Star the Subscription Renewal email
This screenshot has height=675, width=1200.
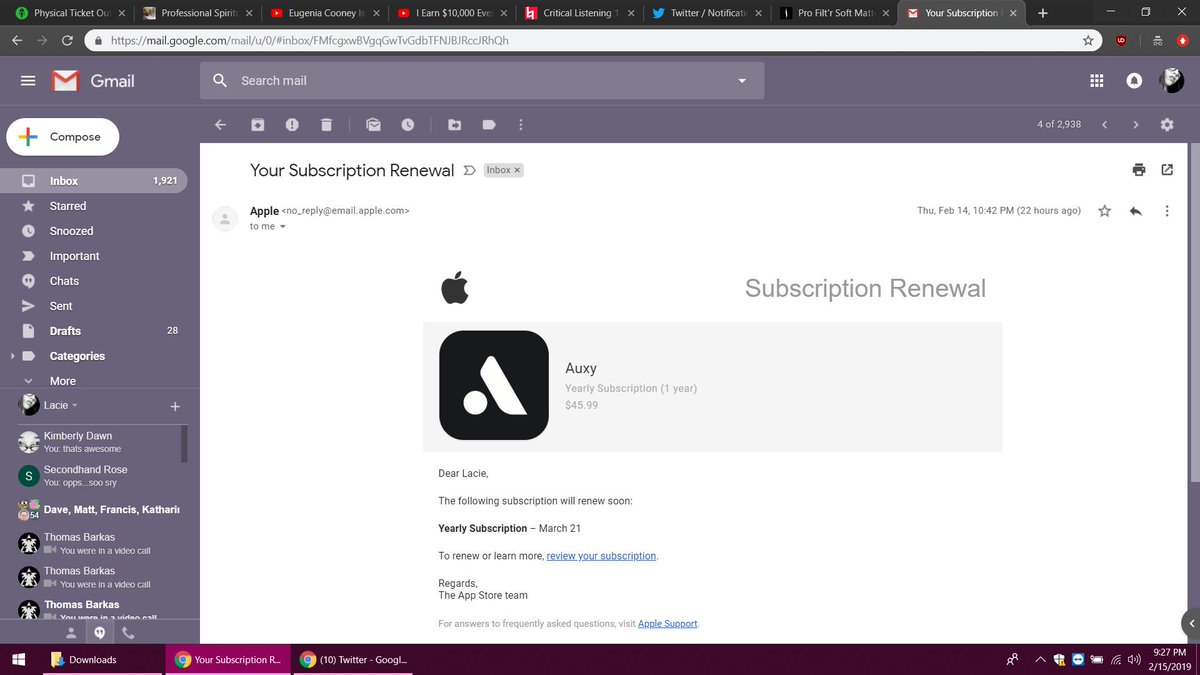tap(1104, 211)
